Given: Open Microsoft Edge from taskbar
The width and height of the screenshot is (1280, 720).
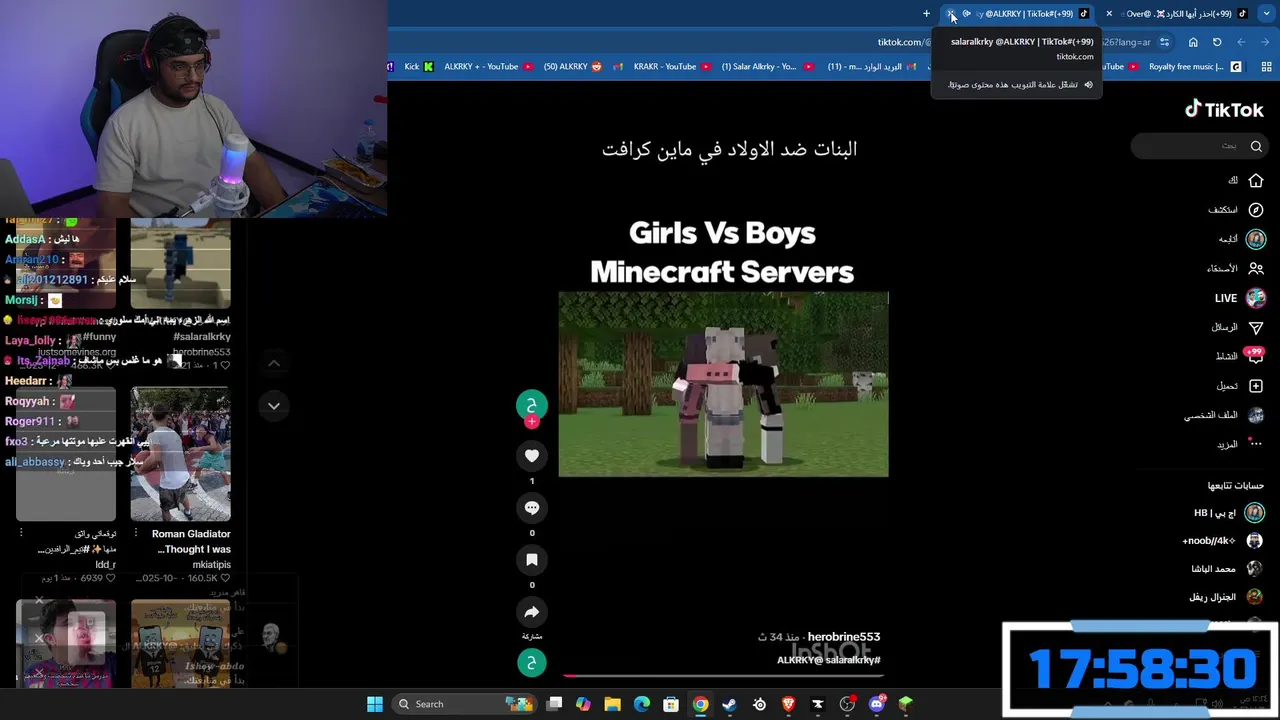Looking at the screenshot, I should click(x=641, y=704).
